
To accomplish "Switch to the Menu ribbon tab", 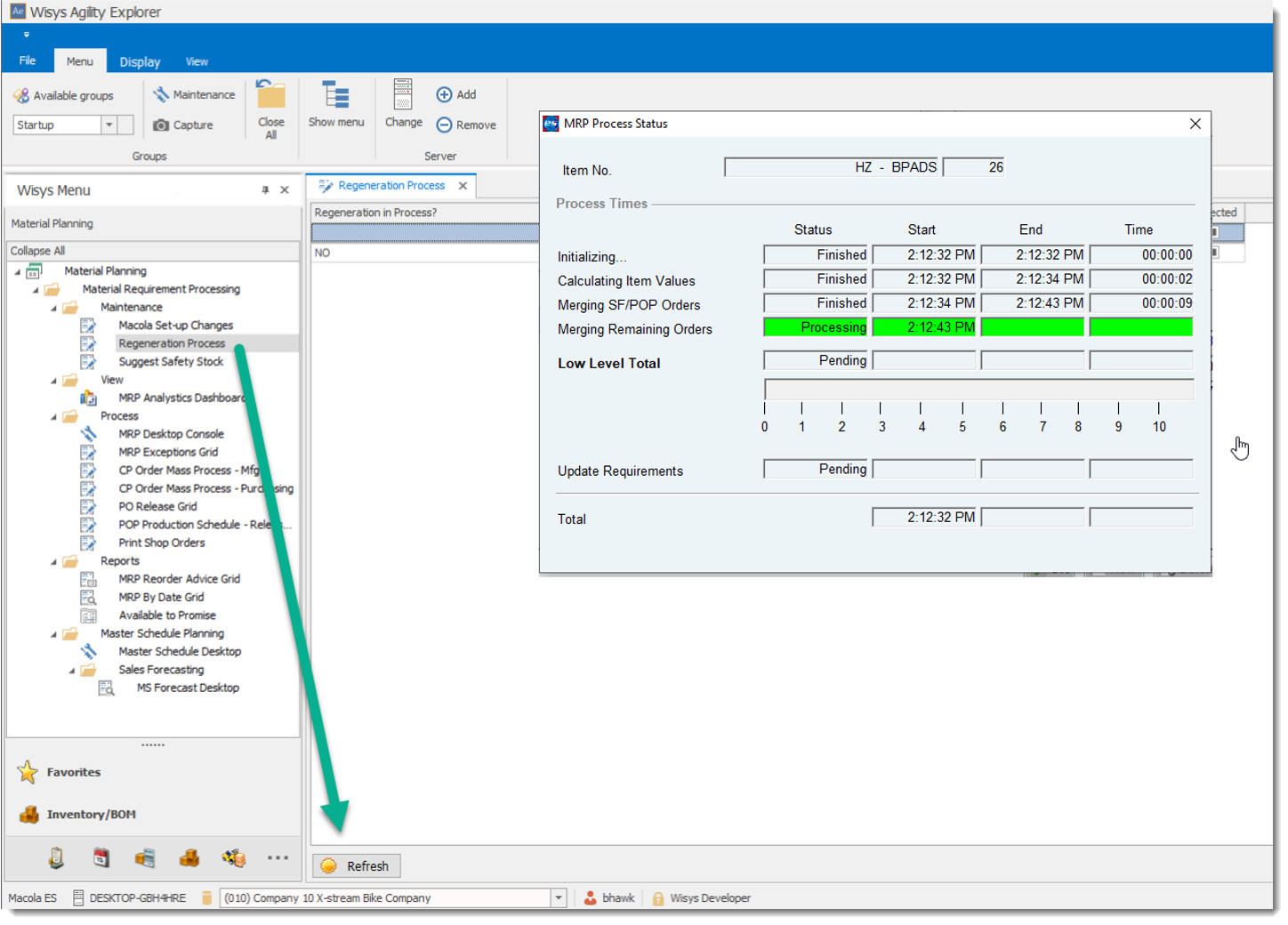I will [80, 61].
